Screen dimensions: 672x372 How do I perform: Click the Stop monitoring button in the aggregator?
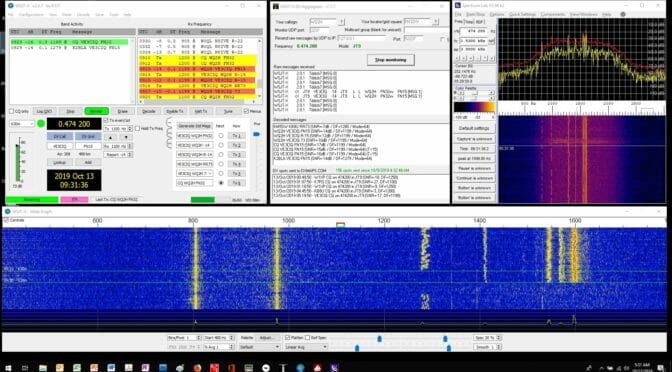coord(391,60)
